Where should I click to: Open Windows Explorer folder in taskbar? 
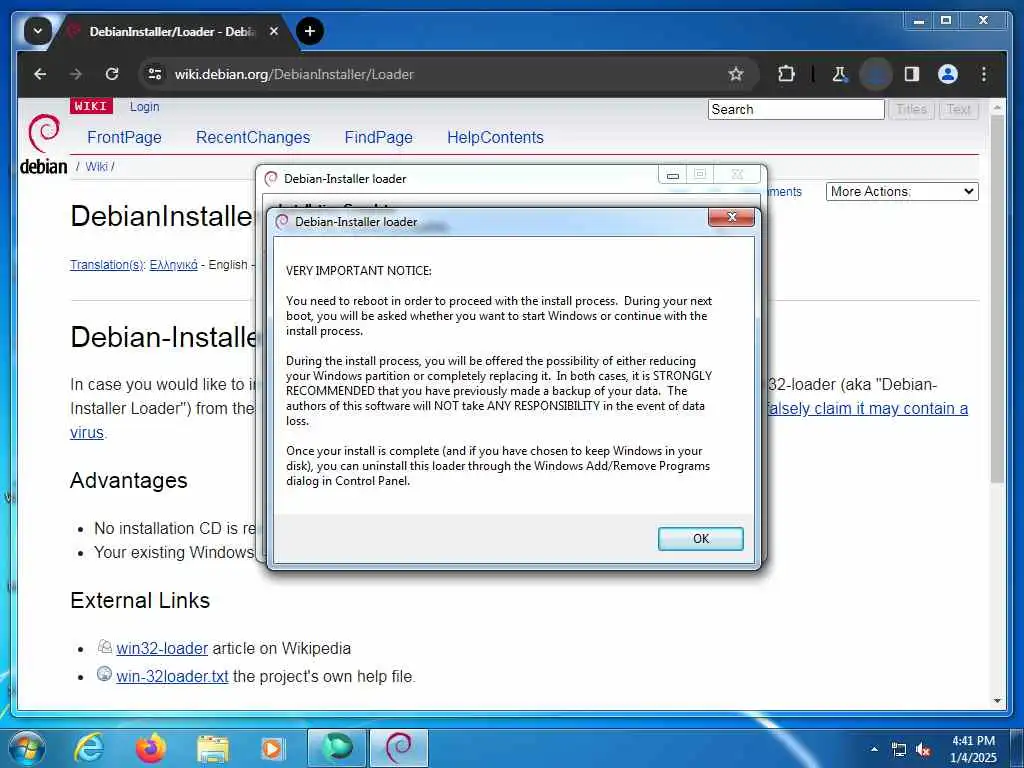[x=213, y=749]
